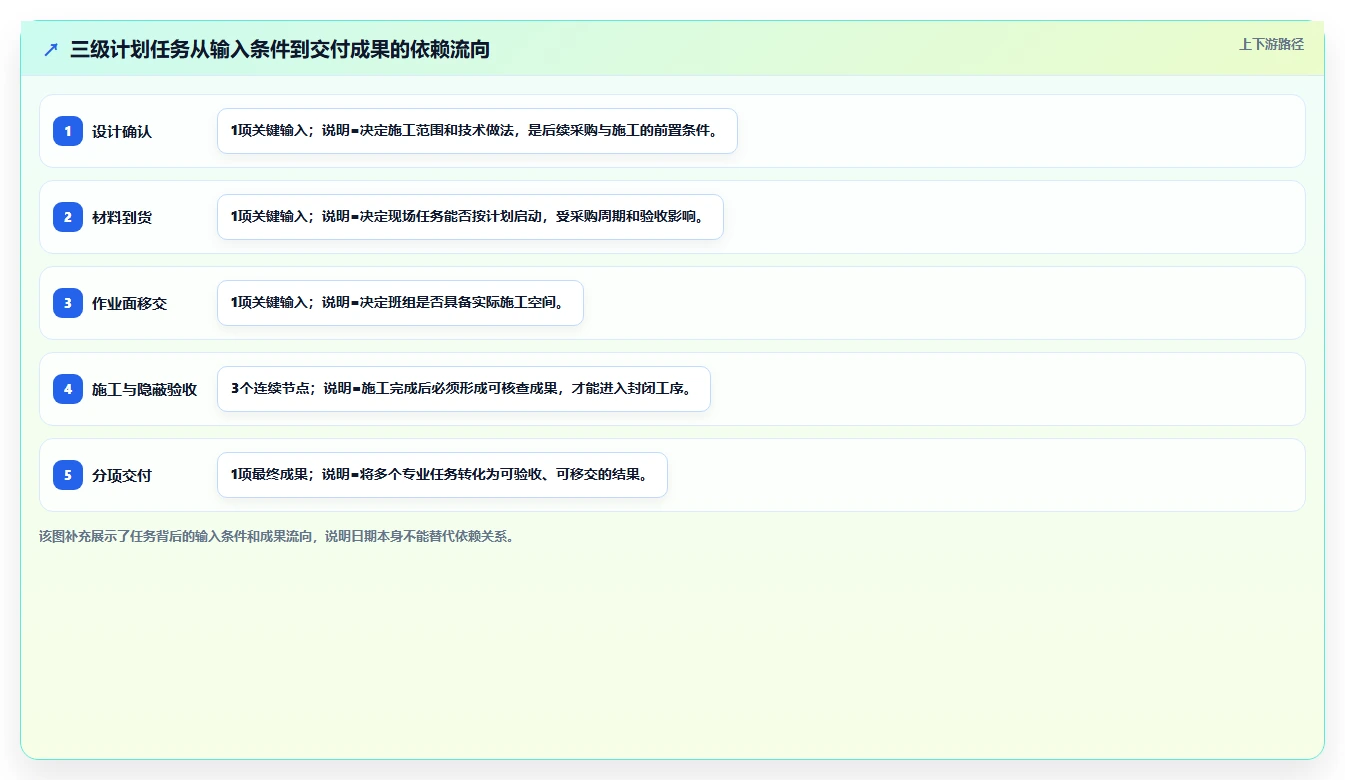
Task: Click the step number 4 badge
Action: tap(68, 389)
